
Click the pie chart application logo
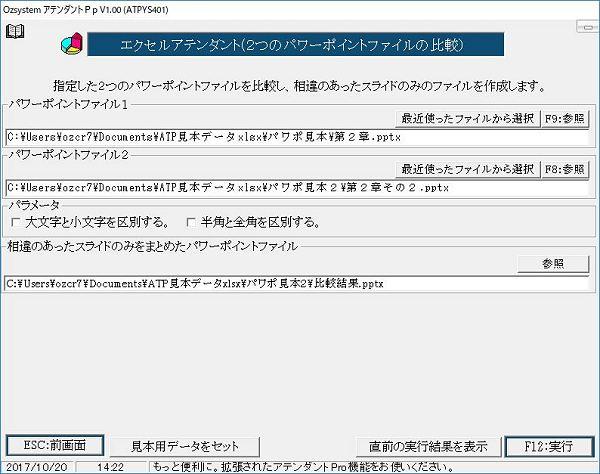click(x=72, y=44)
